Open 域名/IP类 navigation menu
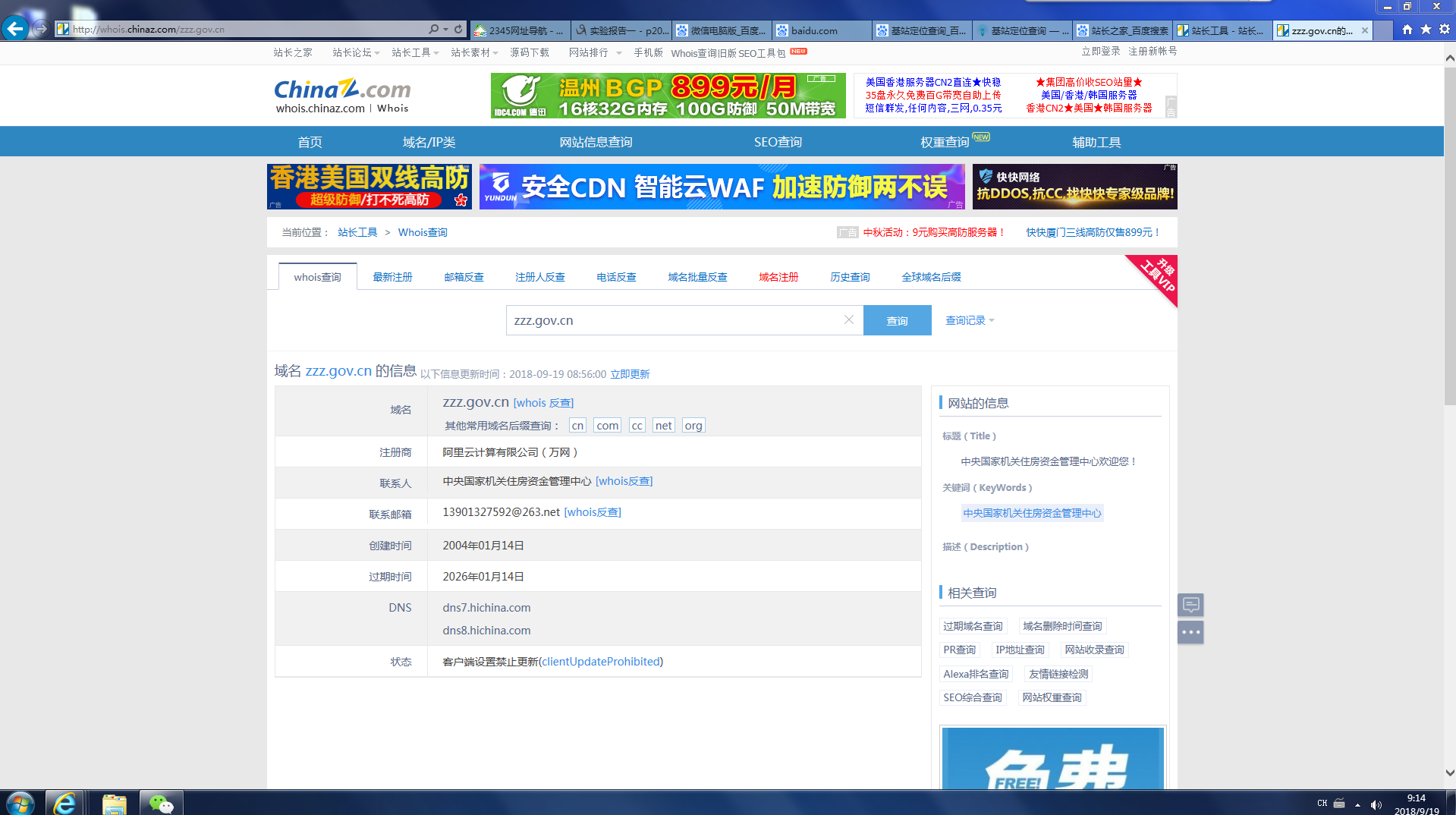 tap(429, 142)
